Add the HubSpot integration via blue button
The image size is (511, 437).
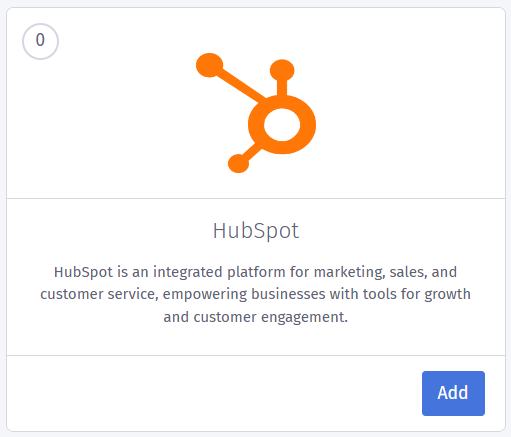[453, 393]
